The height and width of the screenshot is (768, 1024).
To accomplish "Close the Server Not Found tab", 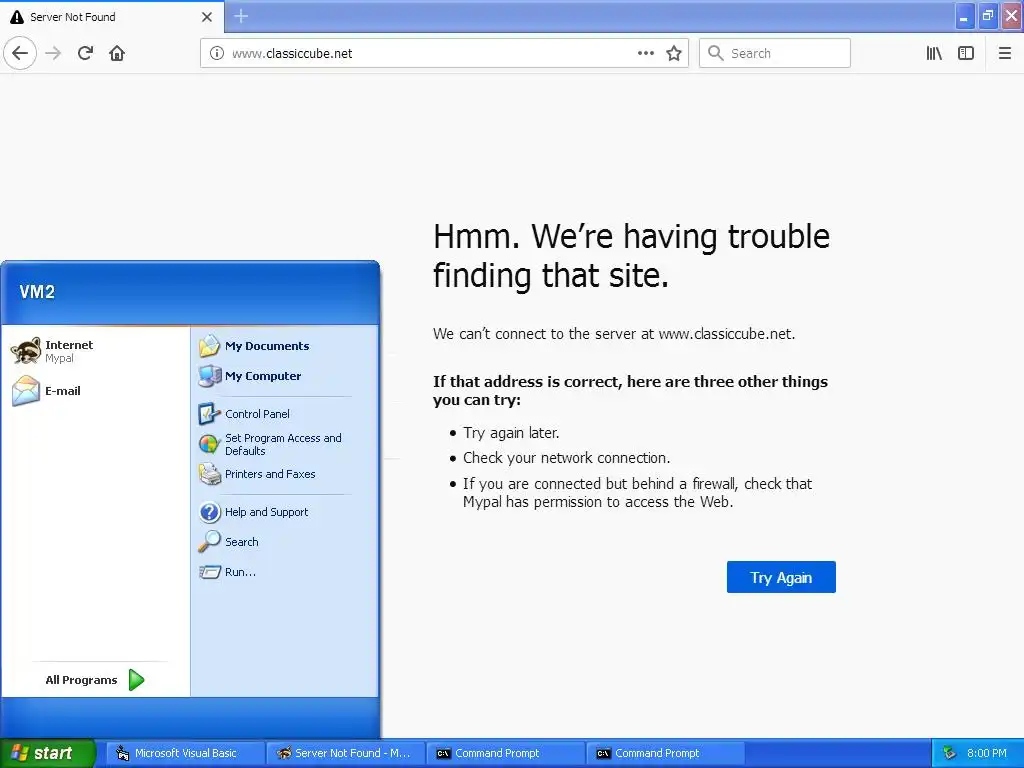I will pyautogui.click(x=207, y=17).
